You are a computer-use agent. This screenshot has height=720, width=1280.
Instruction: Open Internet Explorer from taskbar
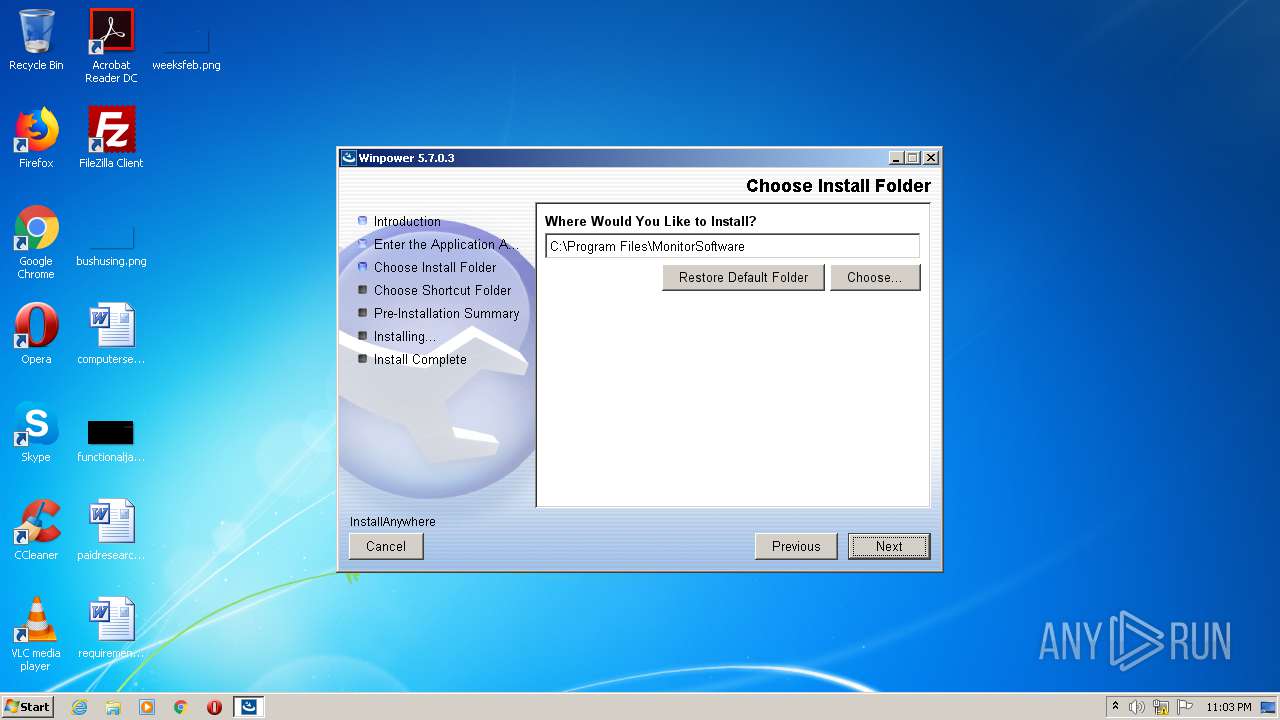(79, 707)
